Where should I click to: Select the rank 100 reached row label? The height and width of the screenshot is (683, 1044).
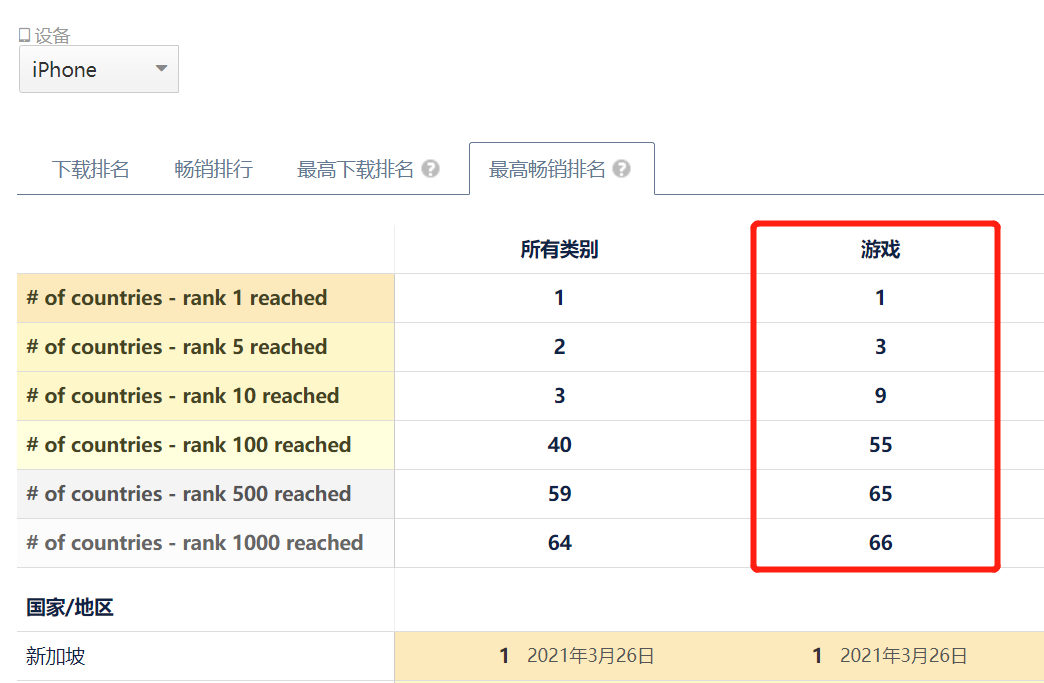coord(189,445)
